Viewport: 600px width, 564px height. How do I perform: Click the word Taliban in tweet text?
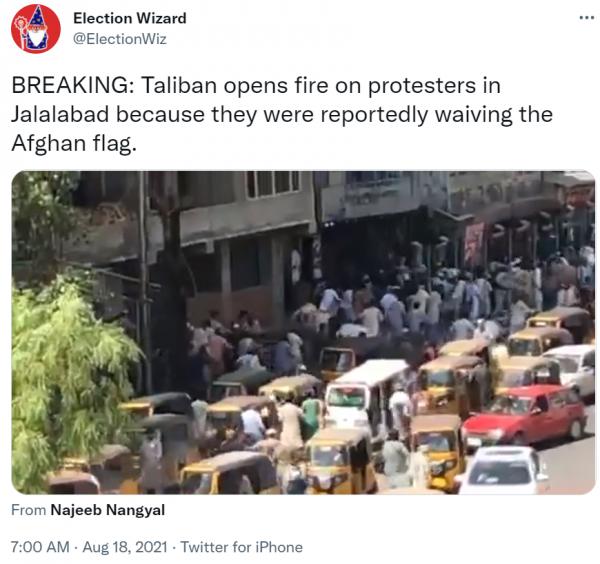(x=180, y=85)
